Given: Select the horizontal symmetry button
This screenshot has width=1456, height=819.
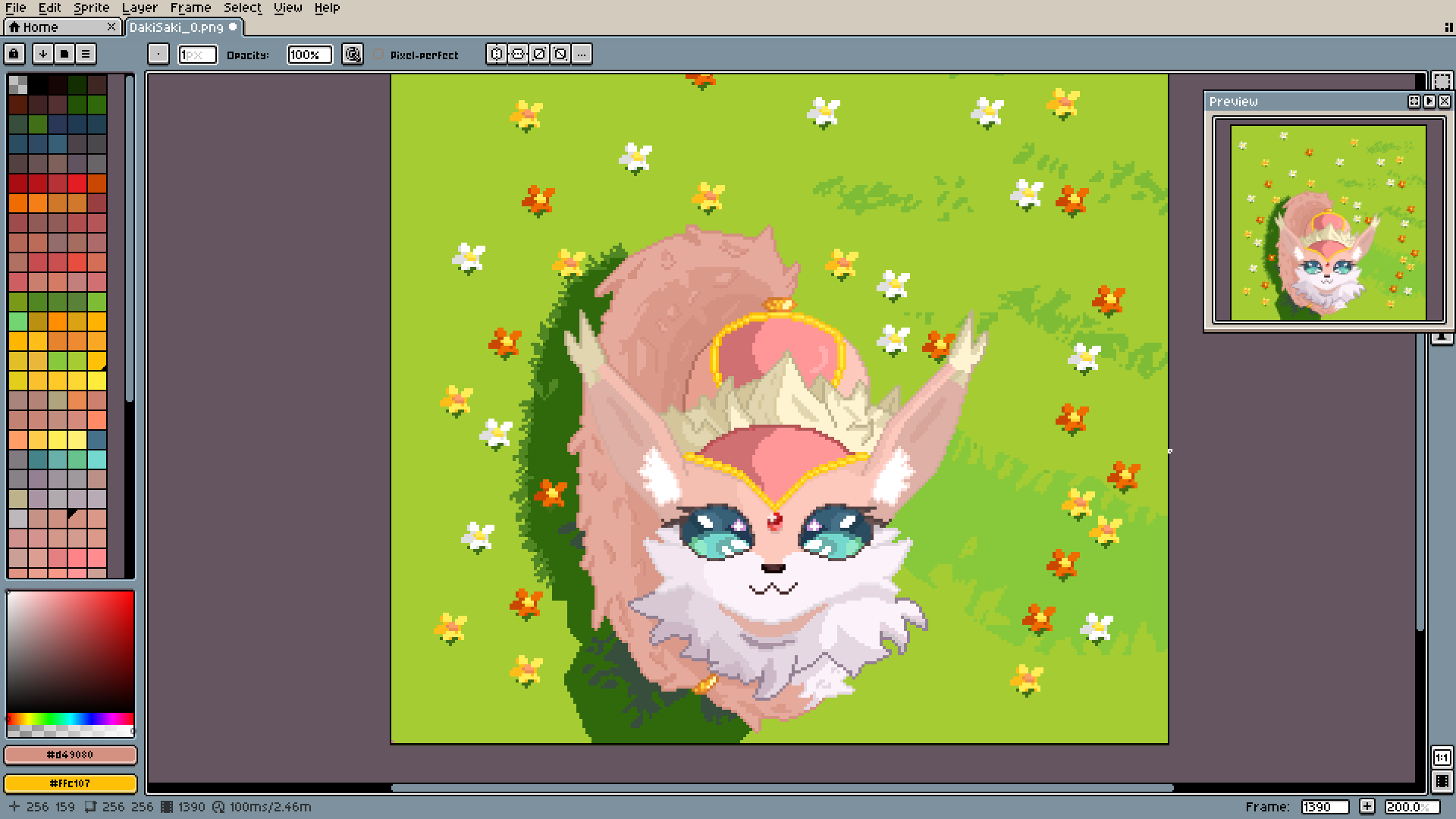Looking at the screenshot, I should [497, 54].
